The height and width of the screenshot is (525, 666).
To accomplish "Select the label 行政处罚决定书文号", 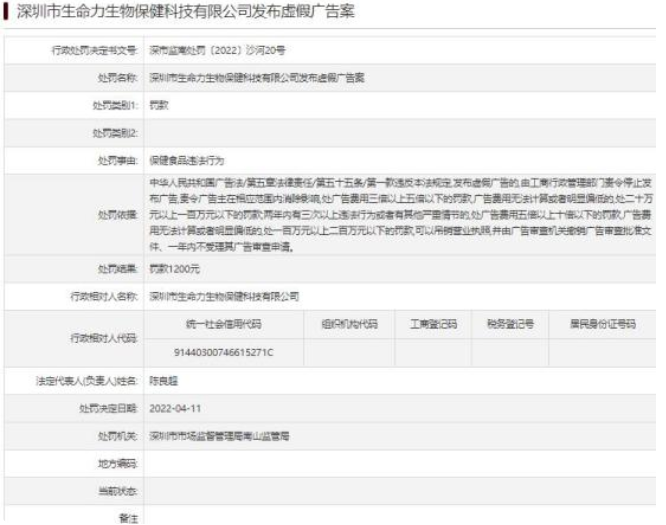I will click(x=95, y=51).
